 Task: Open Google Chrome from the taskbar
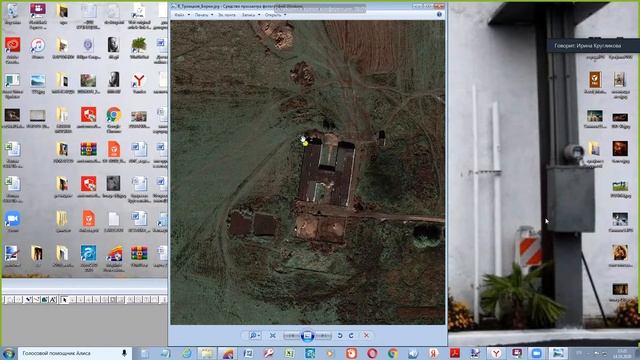click(x=393, y=353)
